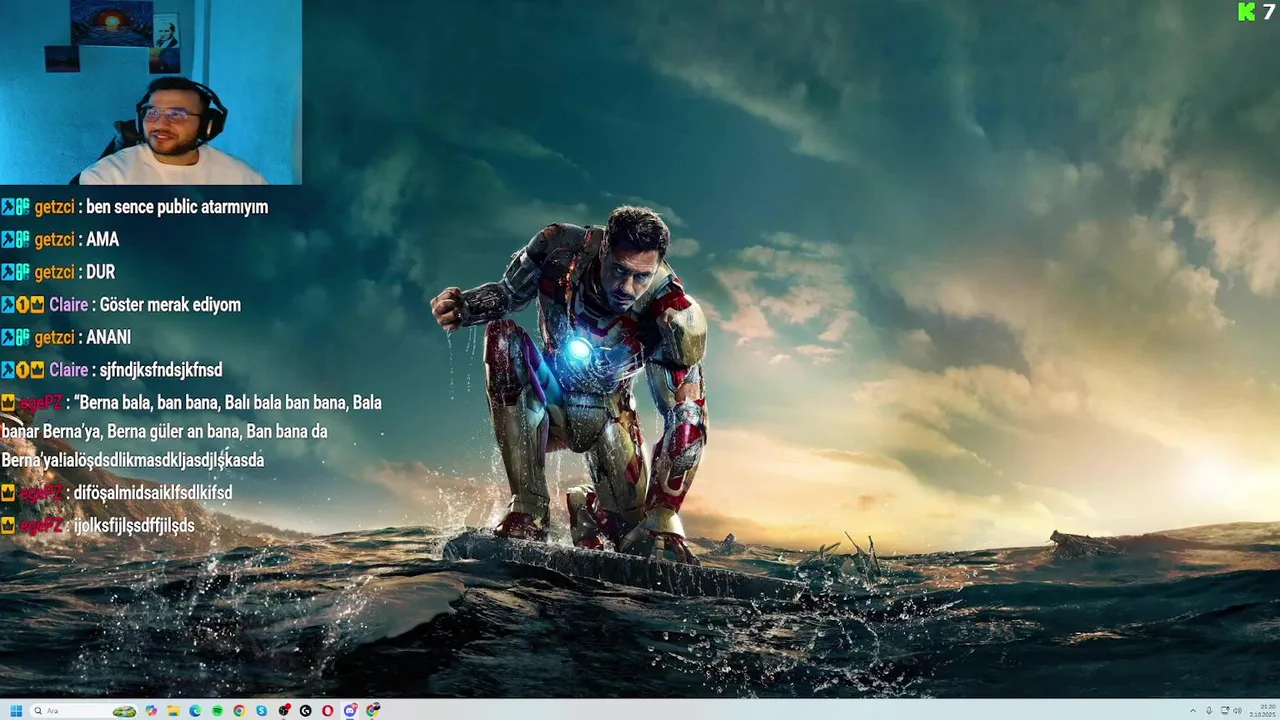Click Claire's message "sjfndjksfndsjkfnsd"

coord(161,370)
